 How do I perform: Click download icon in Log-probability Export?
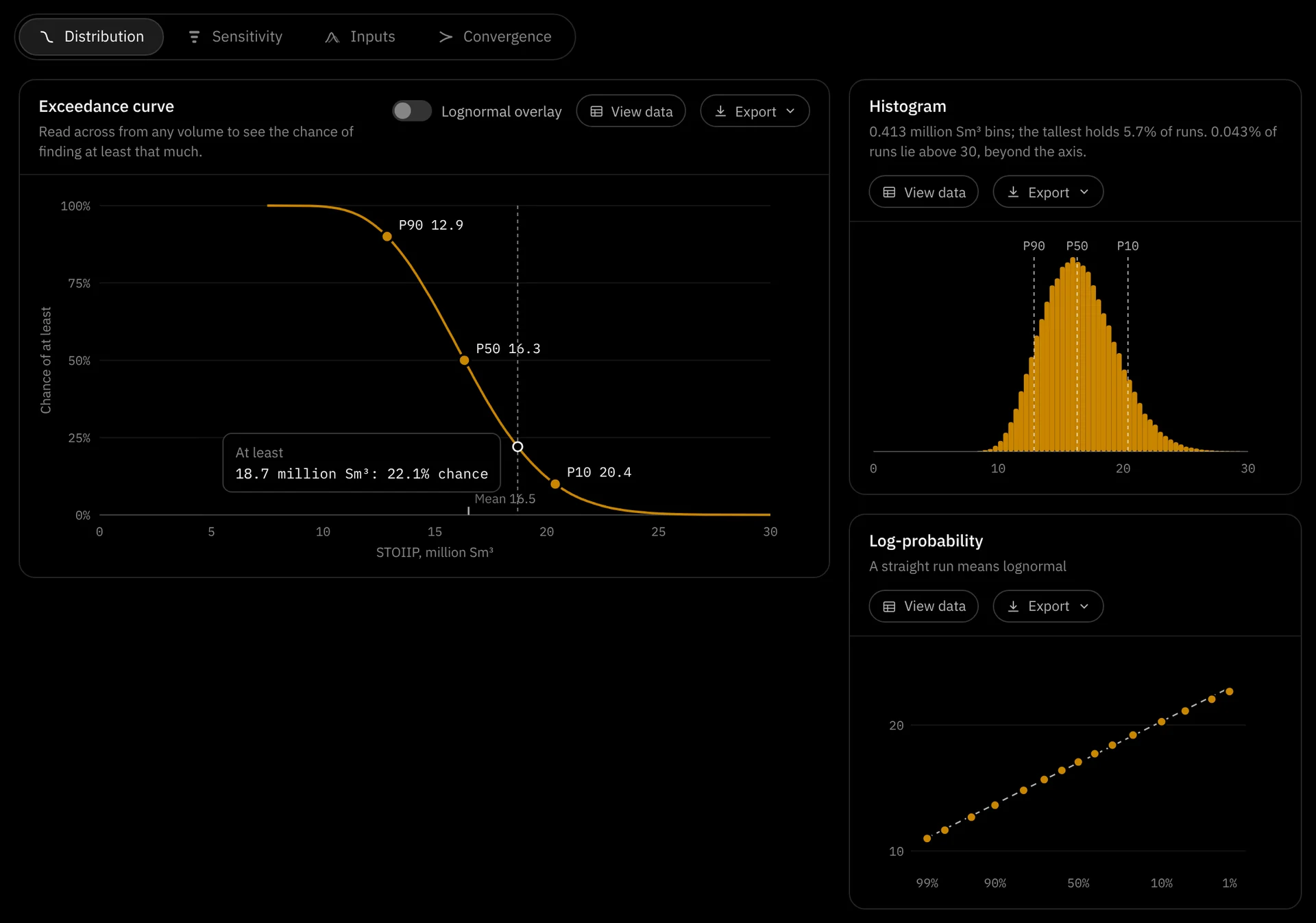click(x=1013, y=606)
